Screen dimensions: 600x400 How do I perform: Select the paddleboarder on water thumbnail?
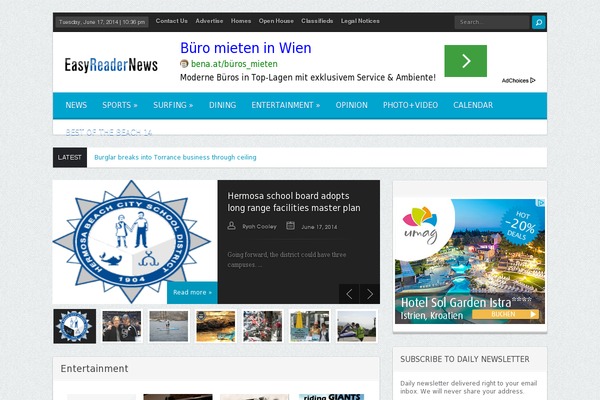(x=169, y=326)
